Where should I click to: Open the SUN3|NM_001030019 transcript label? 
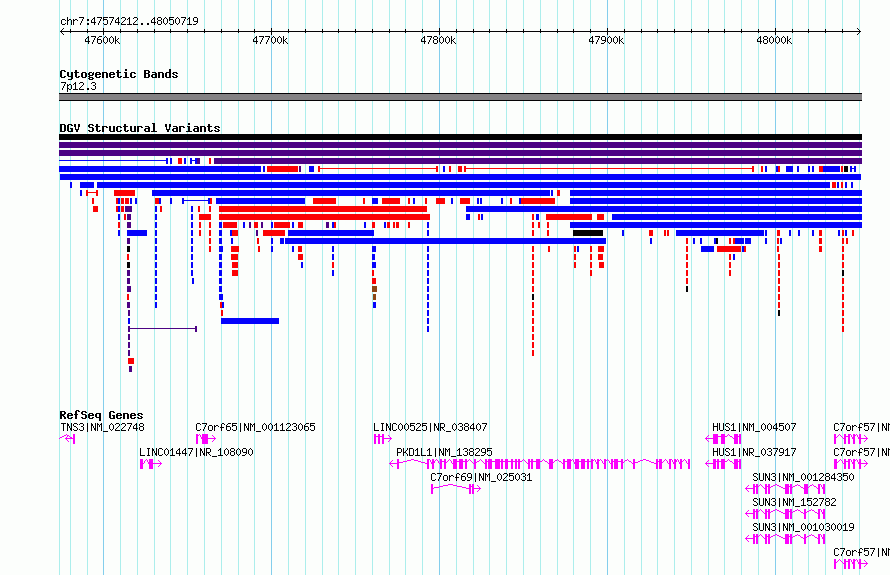tap(803, 527)
